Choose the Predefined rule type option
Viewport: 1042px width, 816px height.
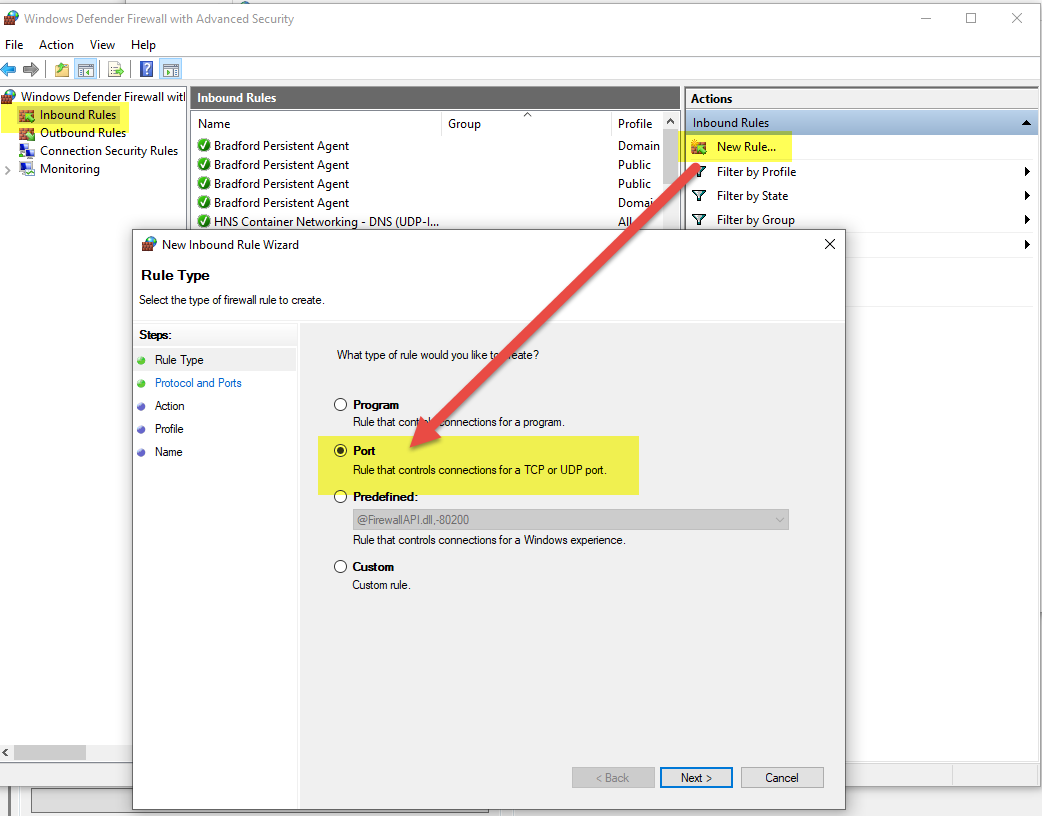(x=341, y=497)
